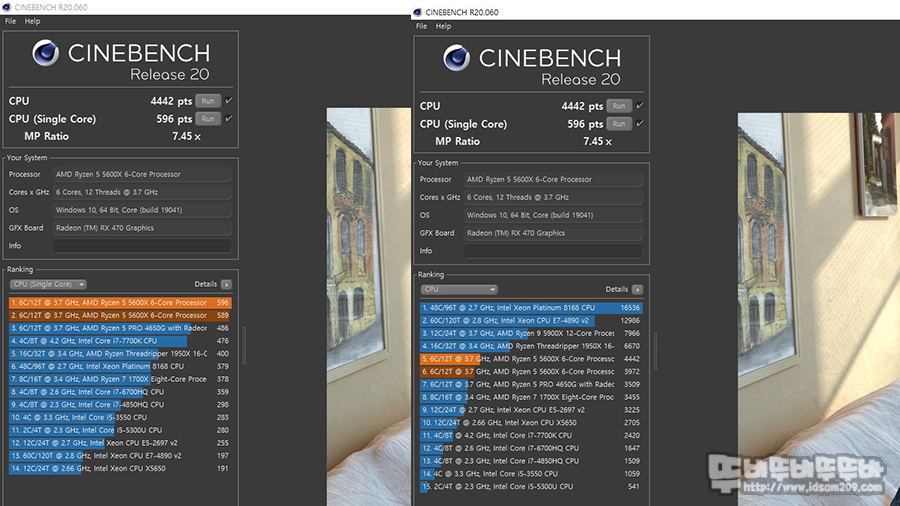Select Core i7-4850HQ 1509 row in right ranking
The width and height of the screenshot is (900, 506).
tap(531, 461)
